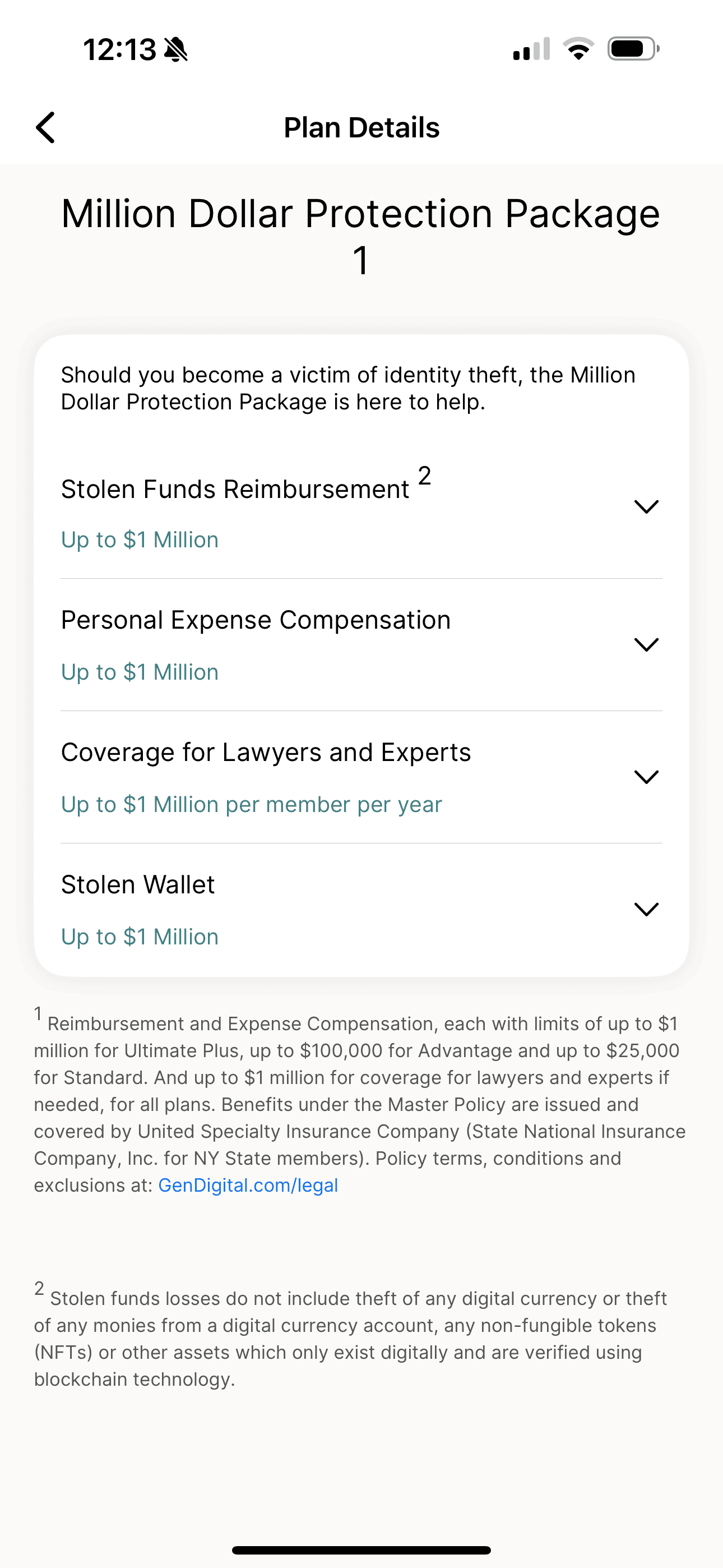Viewport: 723px width, 1568px height.
Task: Tap the battery indicator icon
Action: tap(633, 49)
